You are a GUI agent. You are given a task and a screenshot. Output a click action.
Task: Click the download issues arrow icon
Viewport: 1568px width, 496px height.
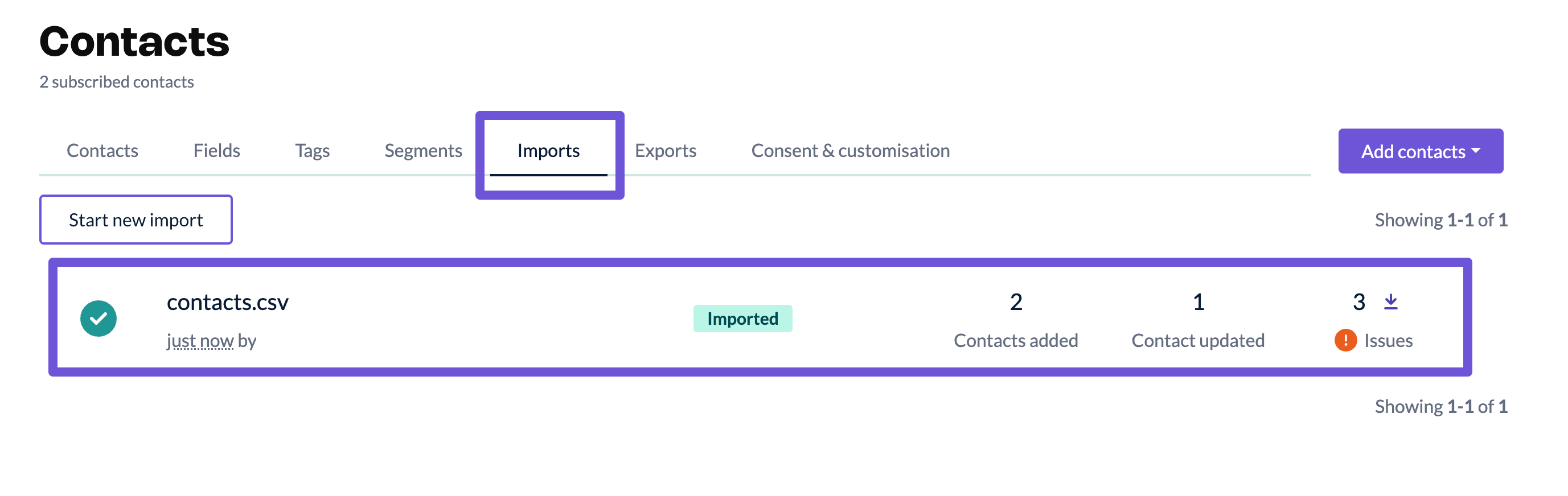point(1390,301)
